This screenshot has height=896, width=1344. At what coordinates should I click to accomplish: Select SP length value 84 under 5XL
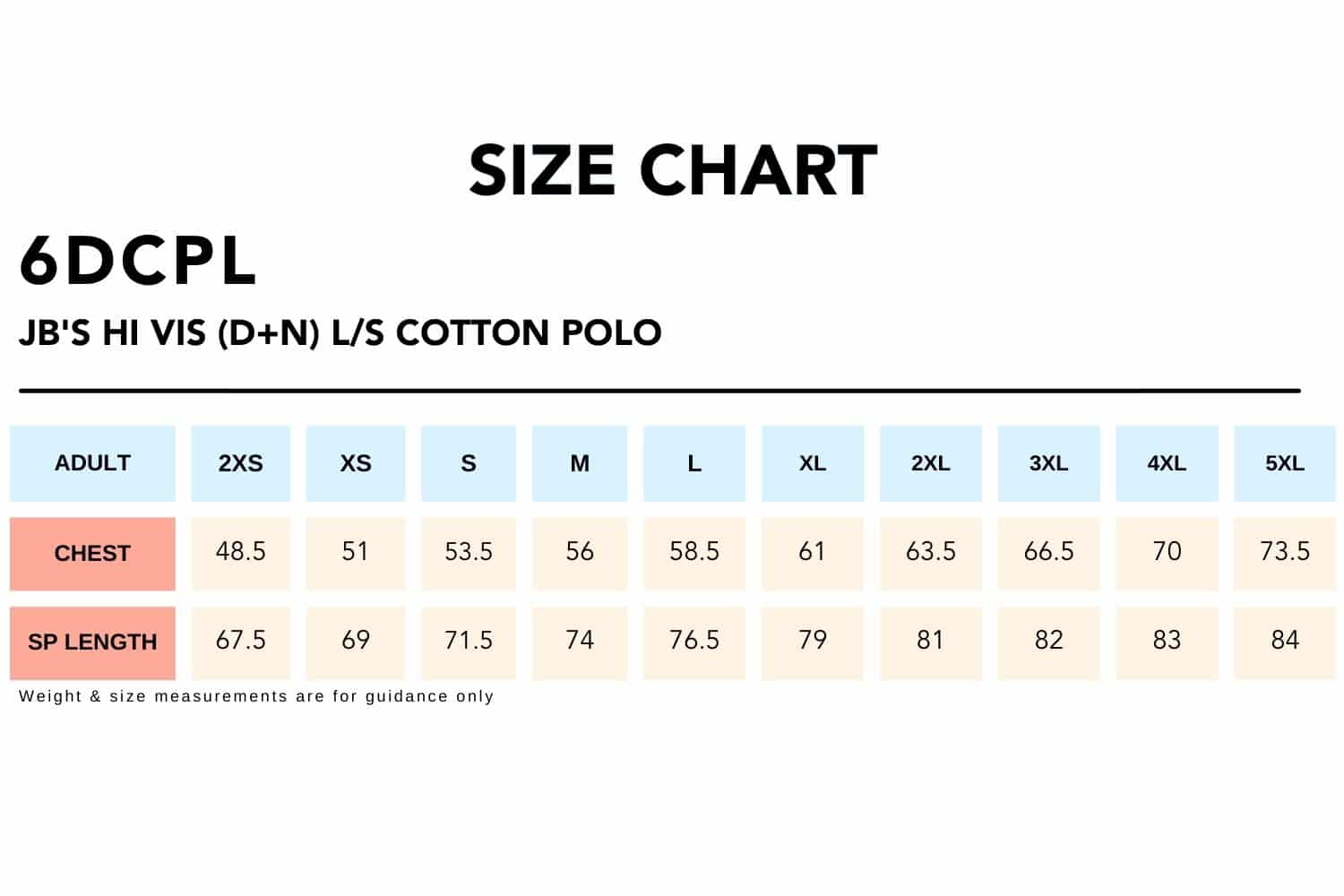click(x=1284, y=640)
